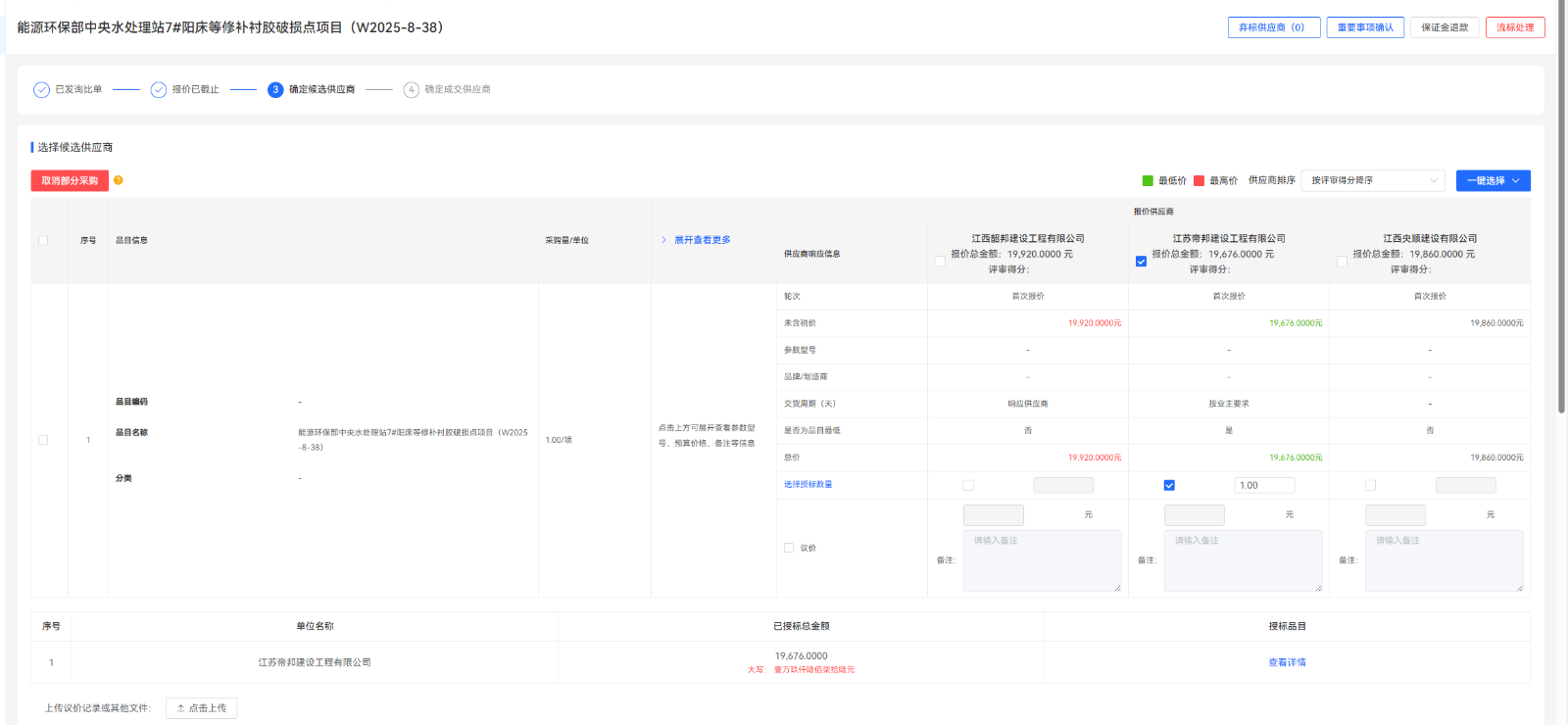Tick the select-all checkbox in table header

tap(43, 241)
